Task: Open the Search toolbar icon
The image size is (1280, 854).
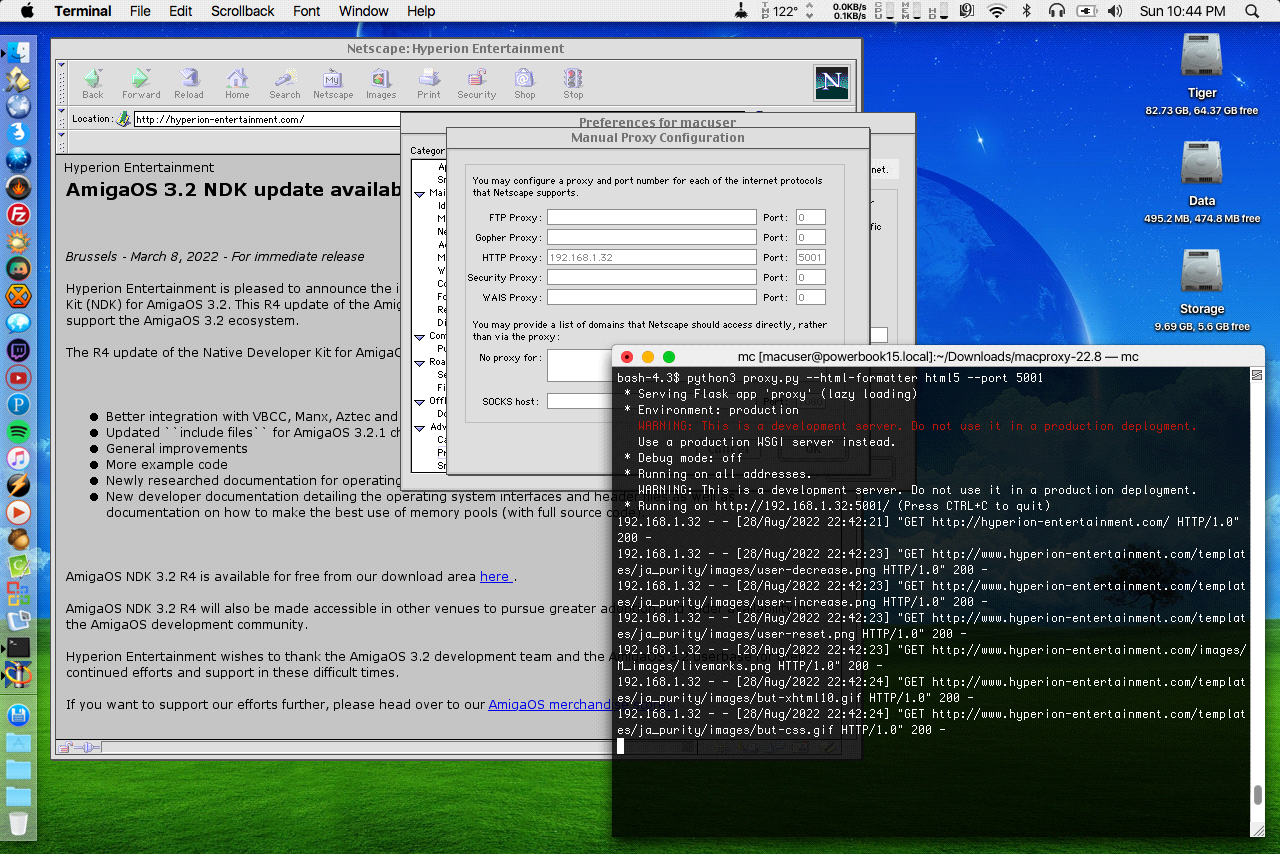Action: coord(284,83)
